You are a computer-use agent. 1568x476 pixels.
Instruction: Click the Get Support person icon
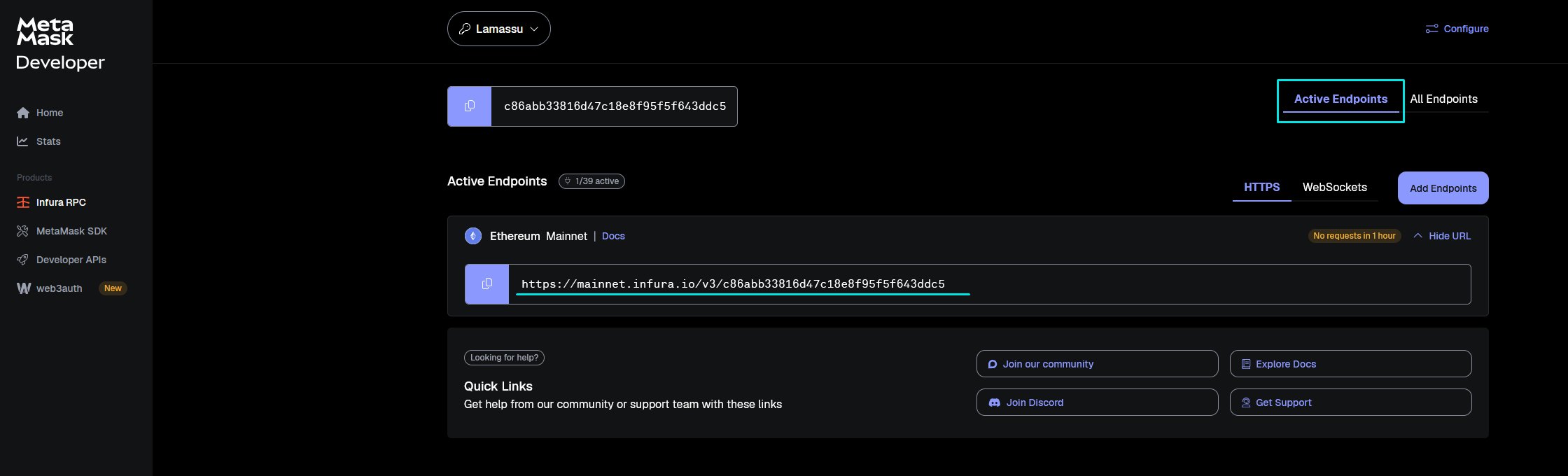(x=1246, y=402)
